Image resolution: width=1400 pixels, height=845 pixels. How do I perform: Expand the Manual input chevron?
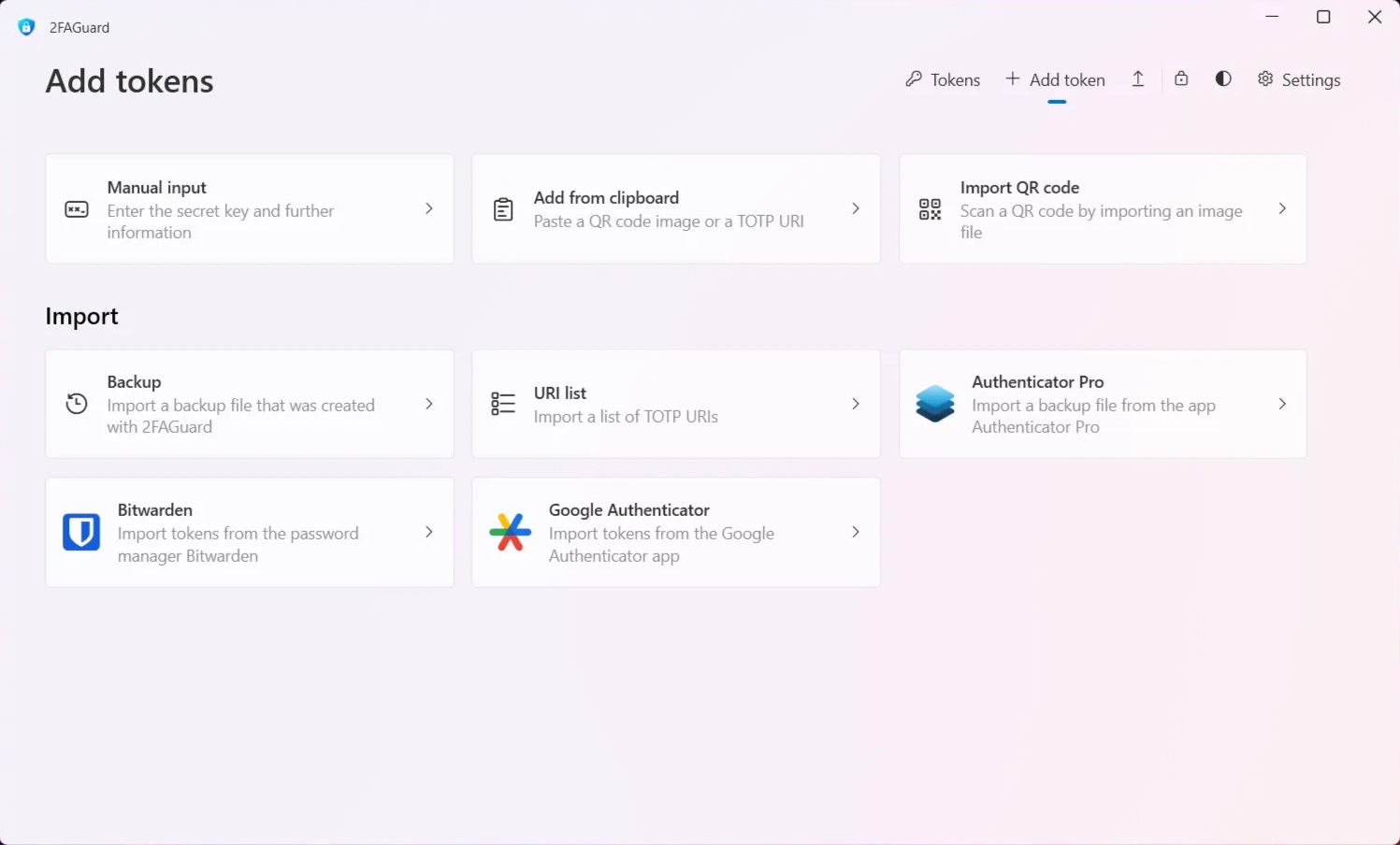[x=429, y=208]
